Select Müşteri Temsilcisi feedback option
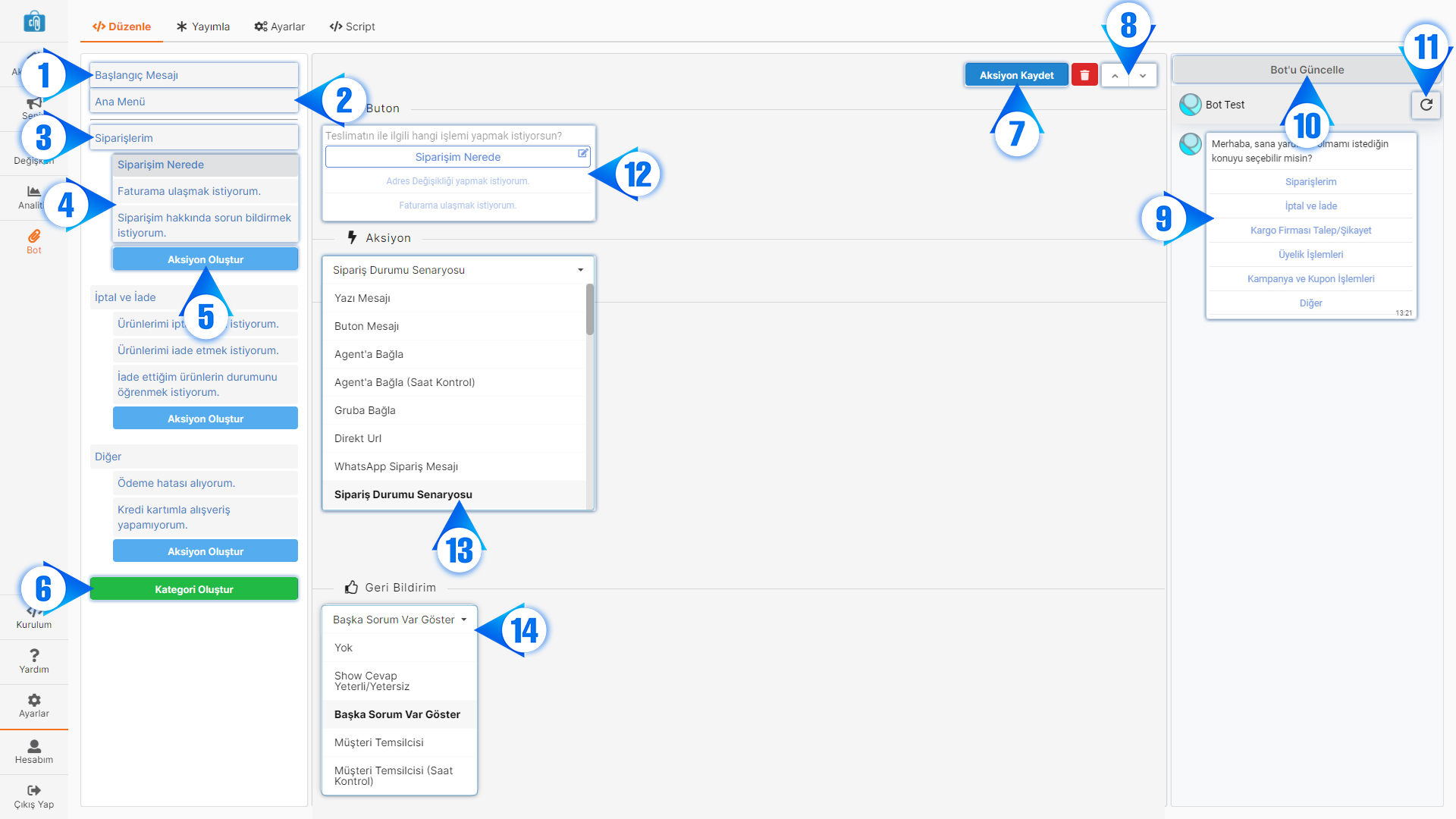Viewport: 1456px width, 819px height. click(379, 742)
